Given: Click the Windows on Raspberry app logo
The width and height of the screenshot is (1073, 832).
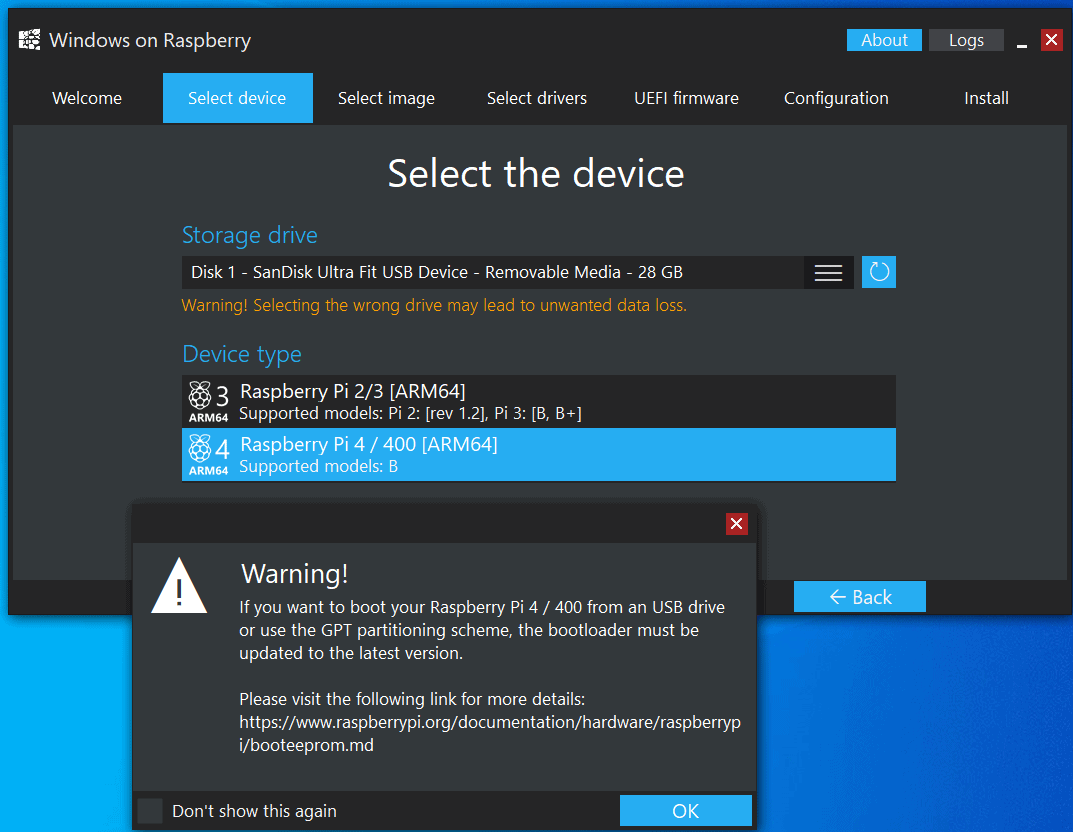Looking at the screenshot, I should click(29, 40).
